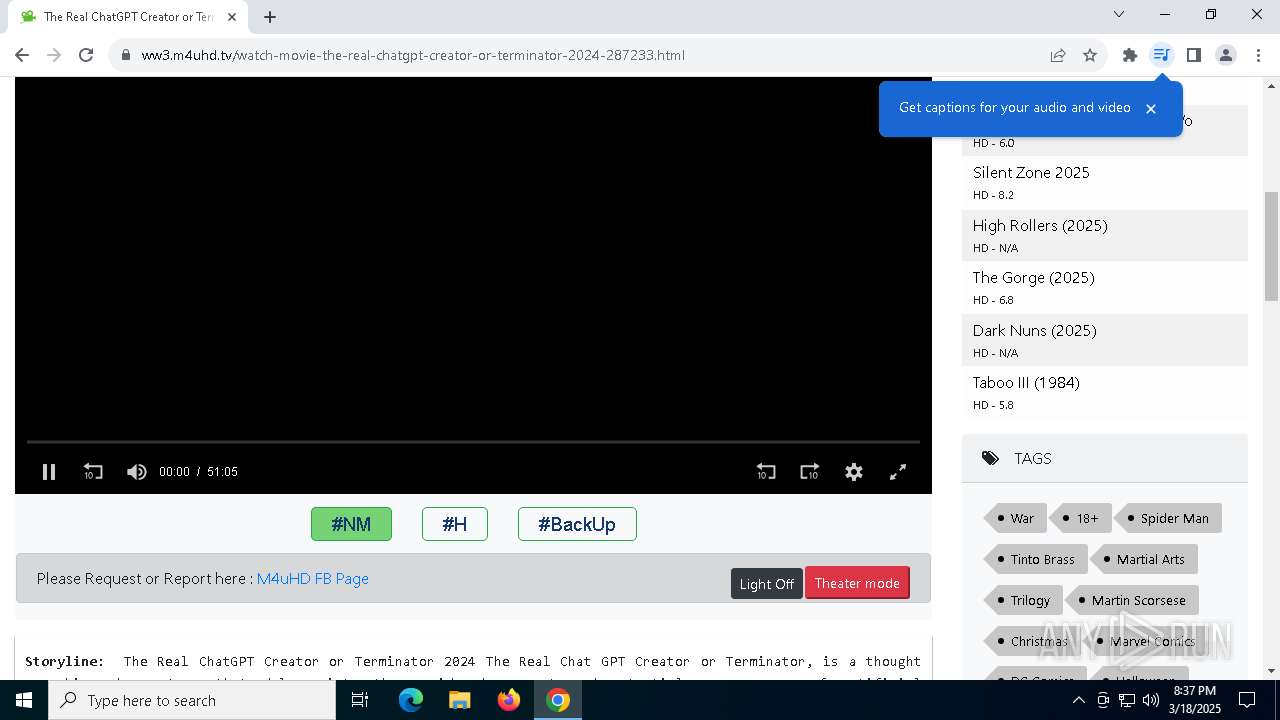
Task: Show hidden system tray icons
Action: [1078, 700]
